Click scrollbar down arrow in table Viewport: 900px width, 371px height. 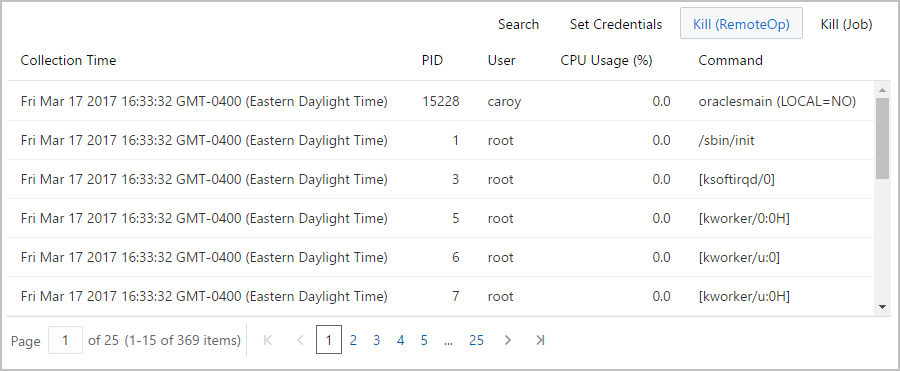point(883,307)
